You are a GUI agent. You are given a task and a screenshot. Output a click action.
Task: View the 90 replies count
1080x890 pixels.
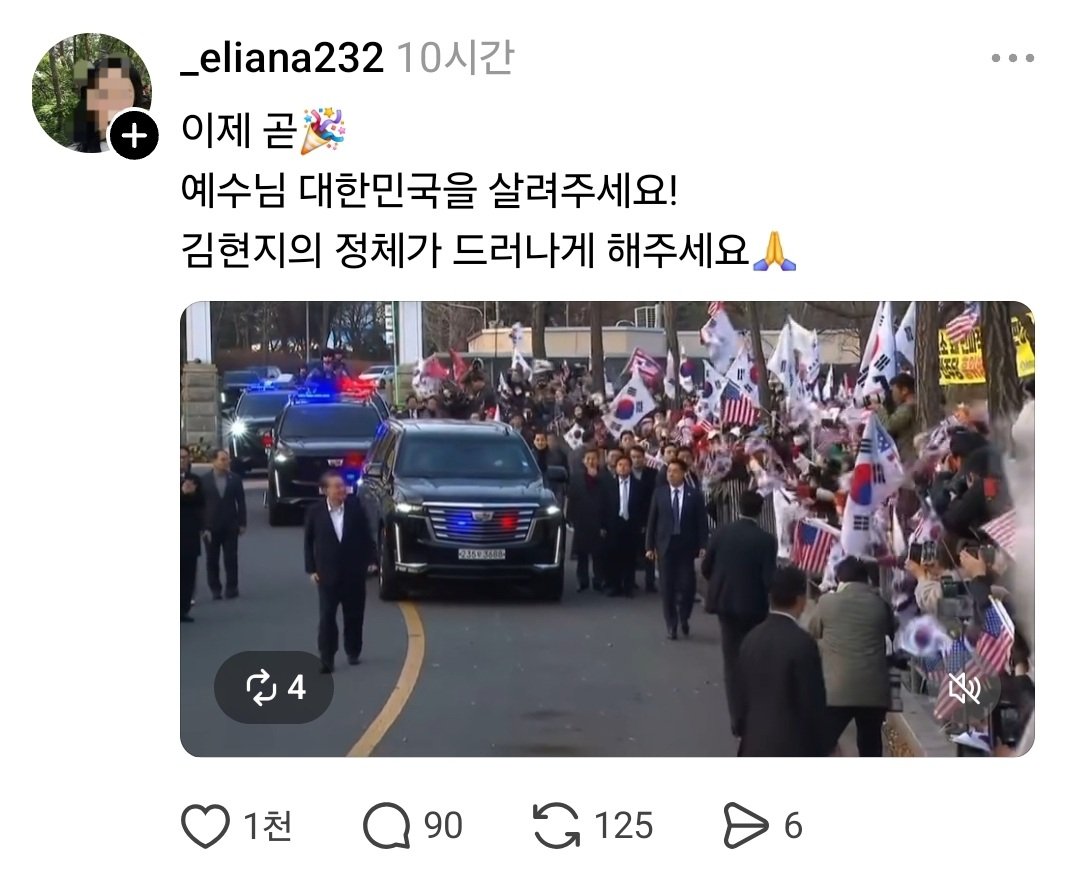tap(443, 825)
